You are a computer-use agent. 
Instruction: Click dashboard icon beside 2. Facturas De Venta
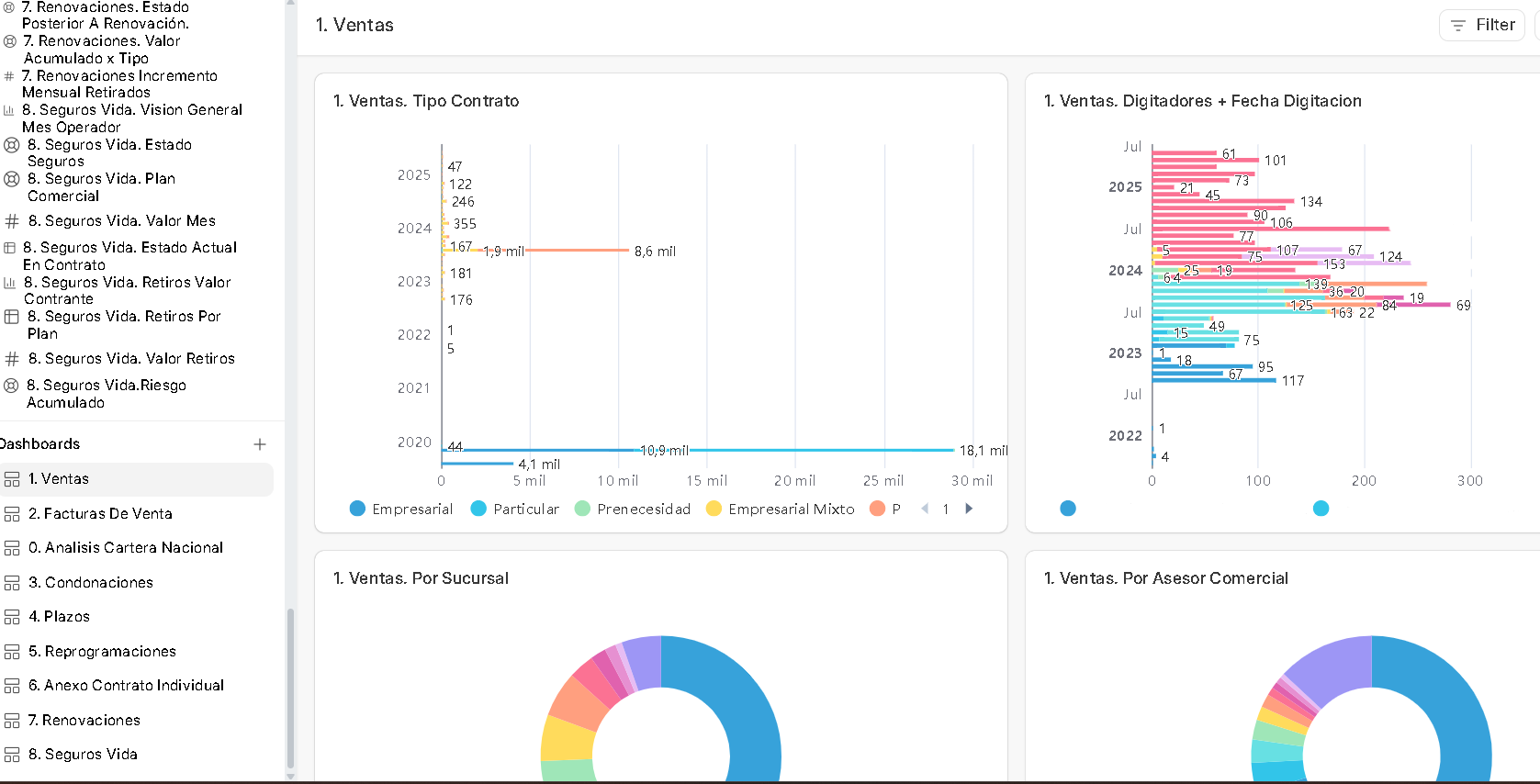click(x=12, y=514)
